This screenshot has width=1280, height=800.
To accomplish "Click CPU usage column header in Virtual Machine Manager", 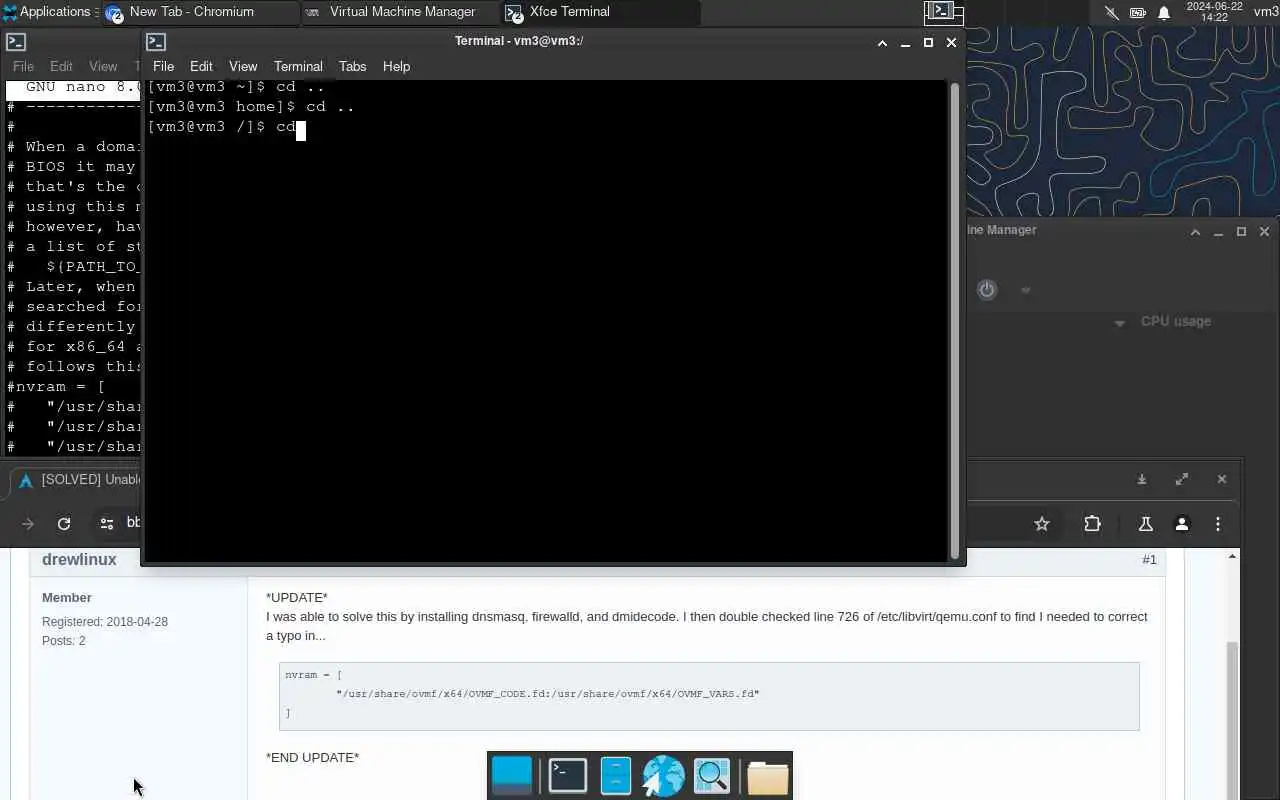I will tap(1176, 321).
